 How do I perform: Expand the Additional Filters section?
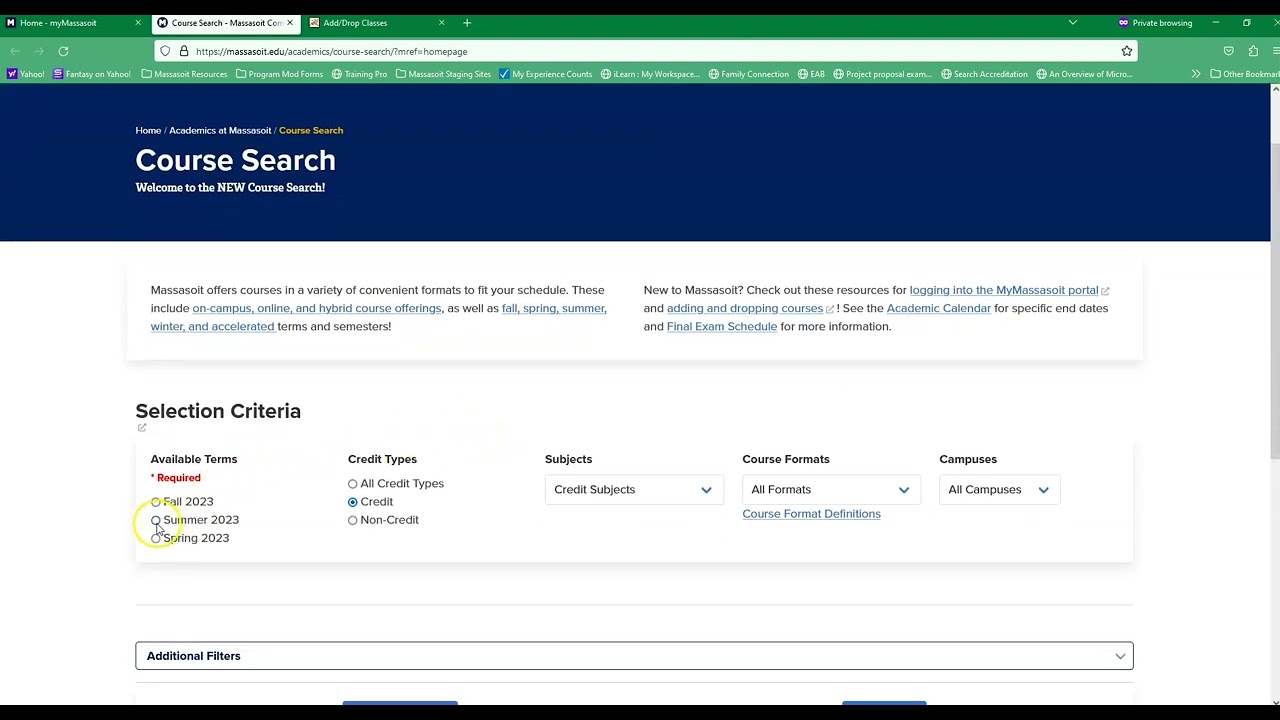[634, 656]
